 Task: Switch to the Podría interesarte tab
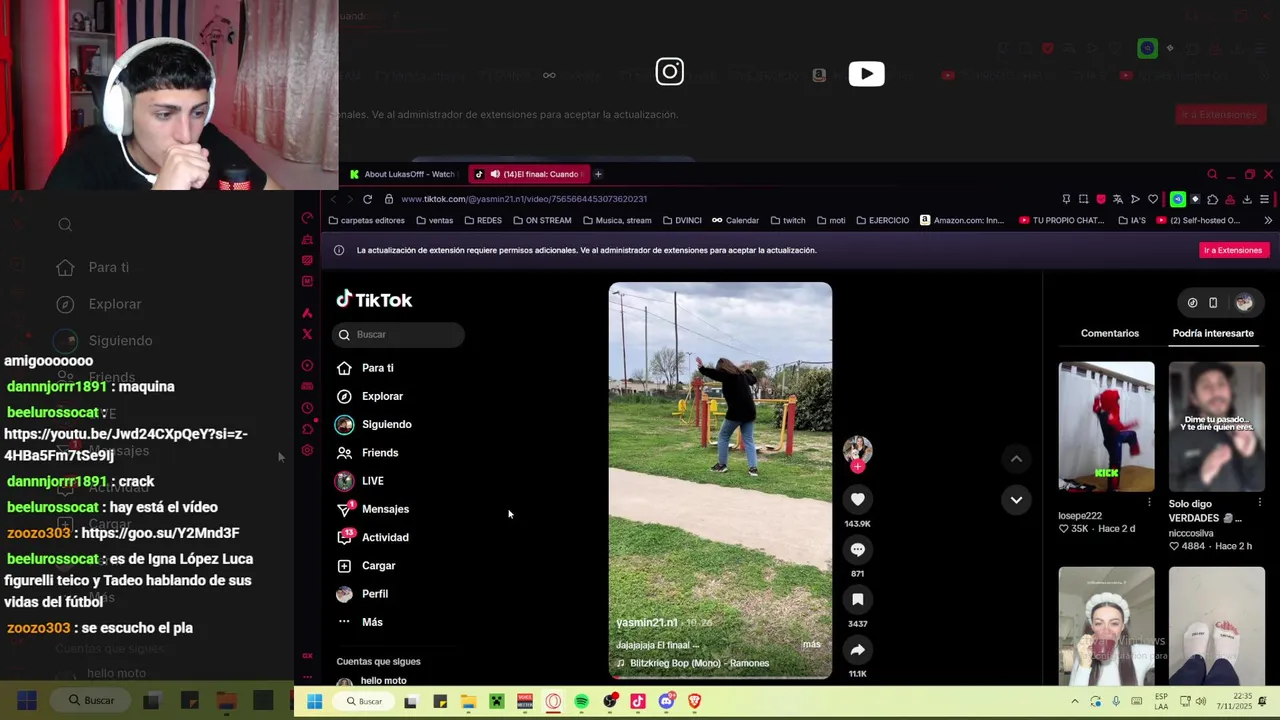[1213, 333]
